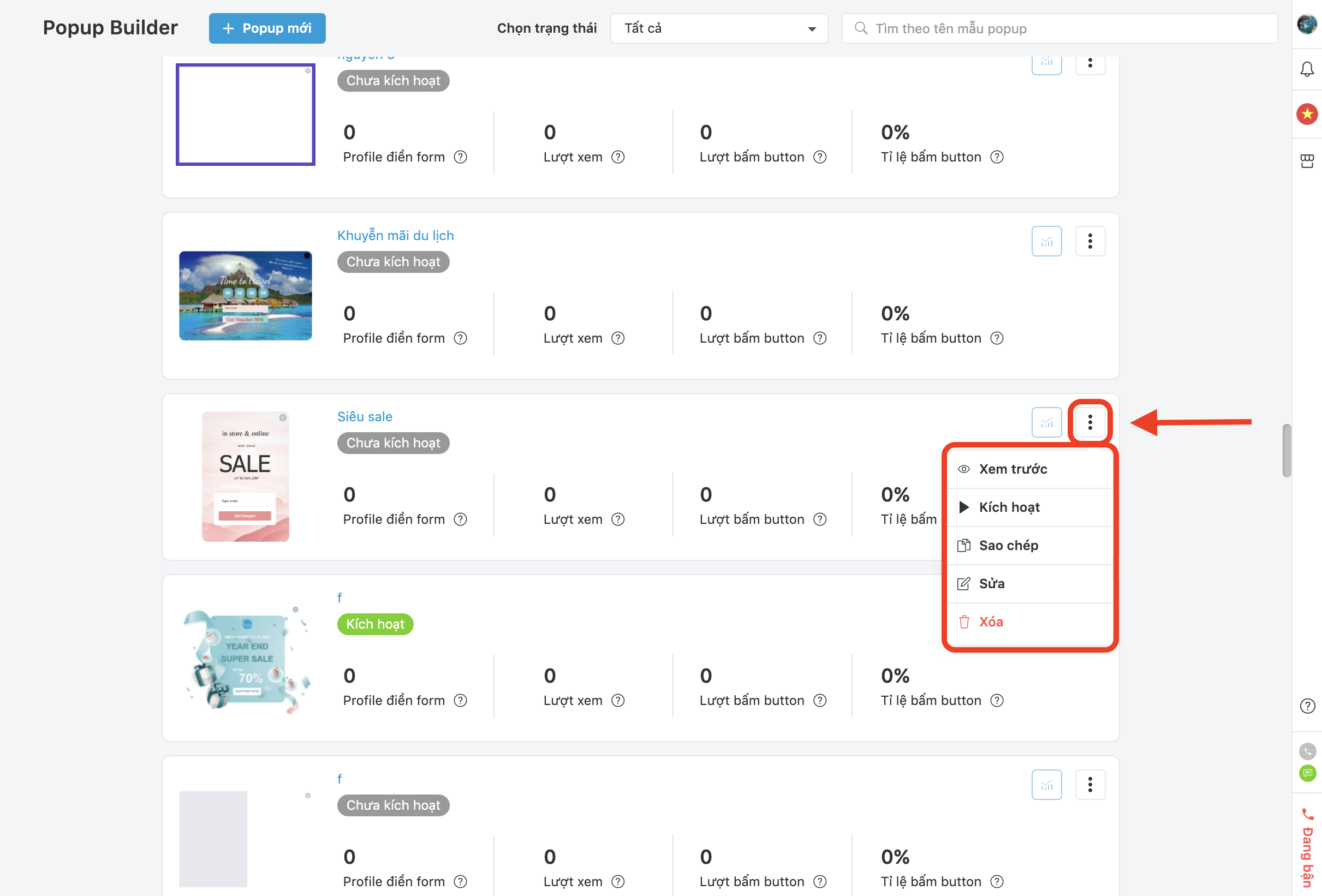
Task: Open notification bell in right sidebar
Action: 1307,69
